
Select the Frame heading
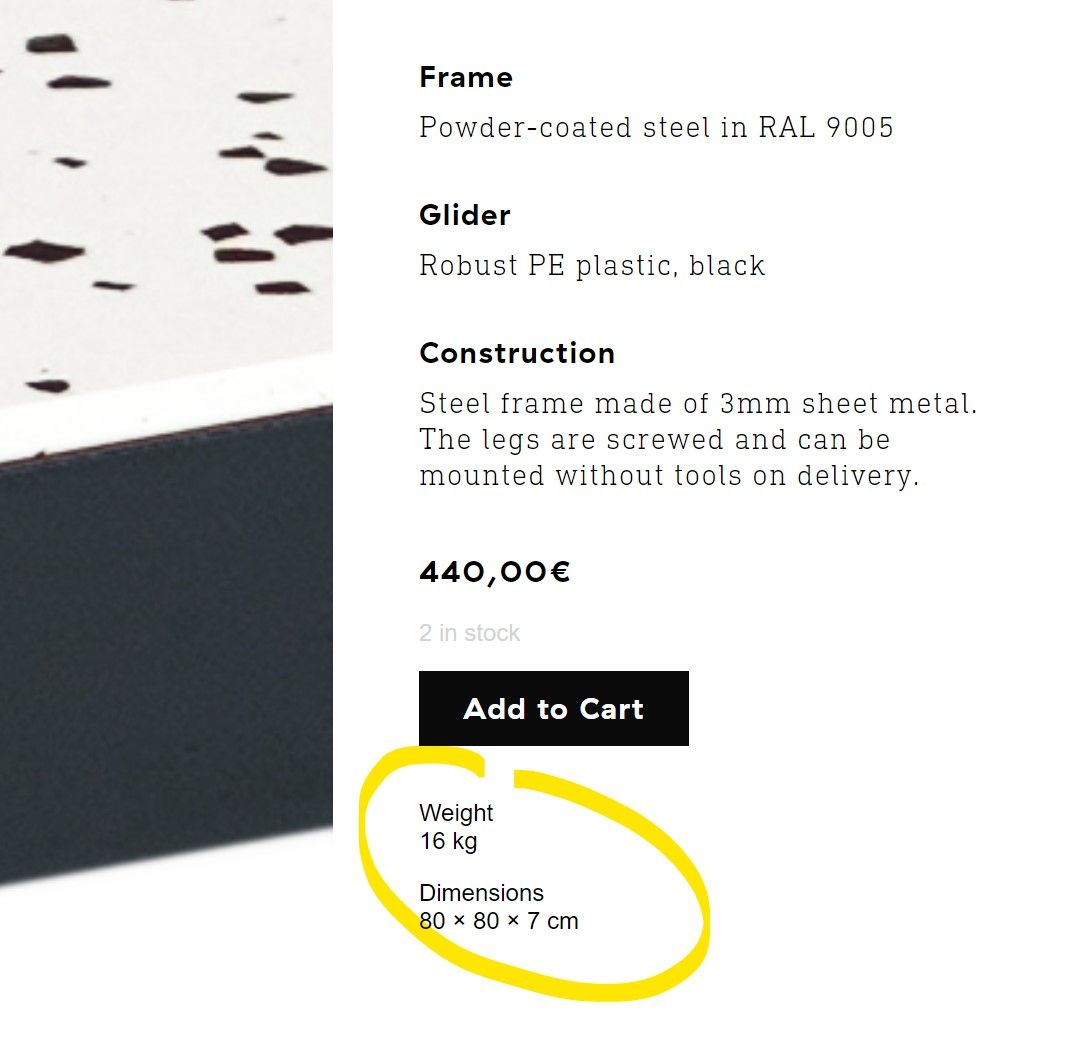pos(466,78)
